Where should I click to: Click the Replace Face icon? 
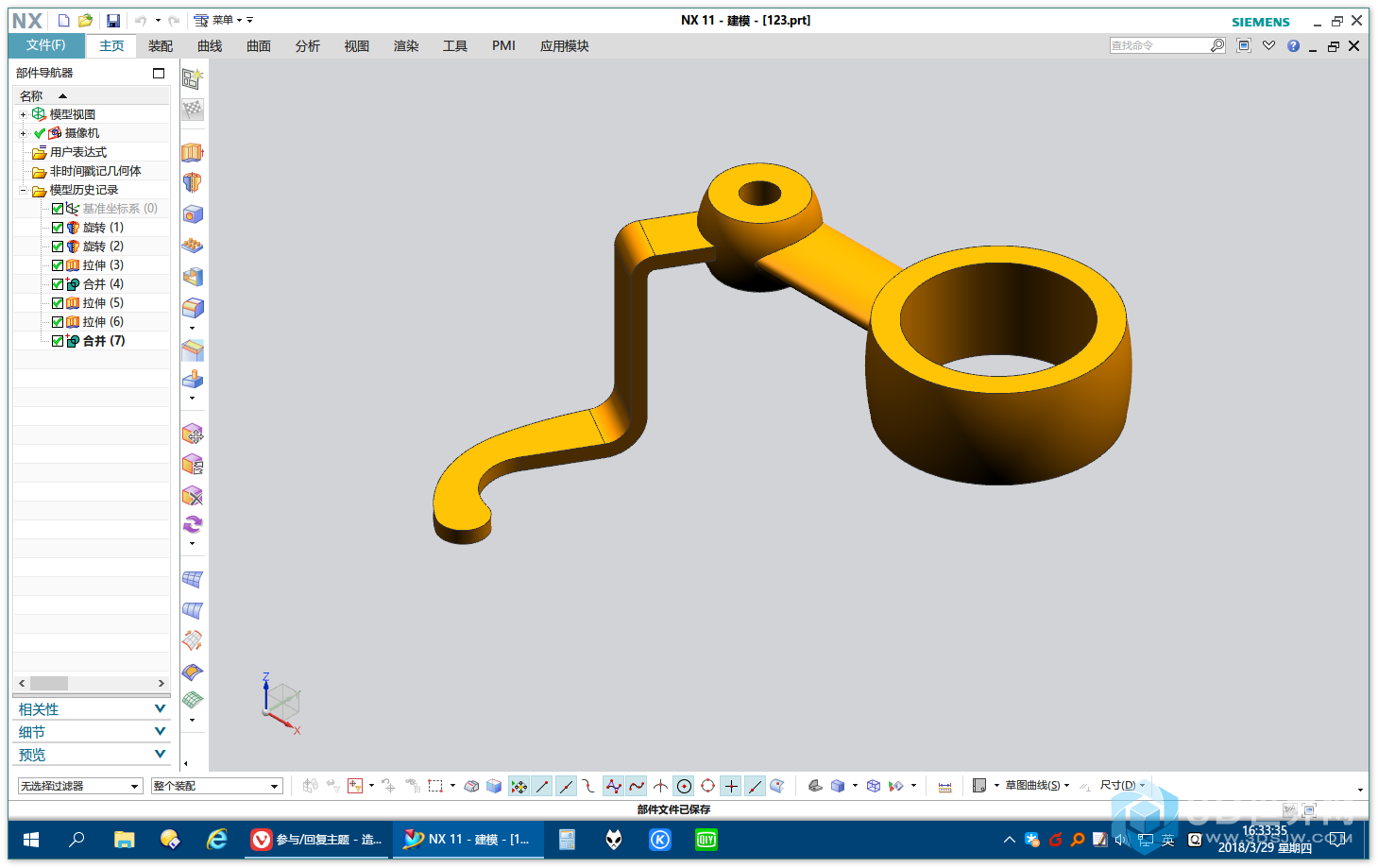point(193,464)
